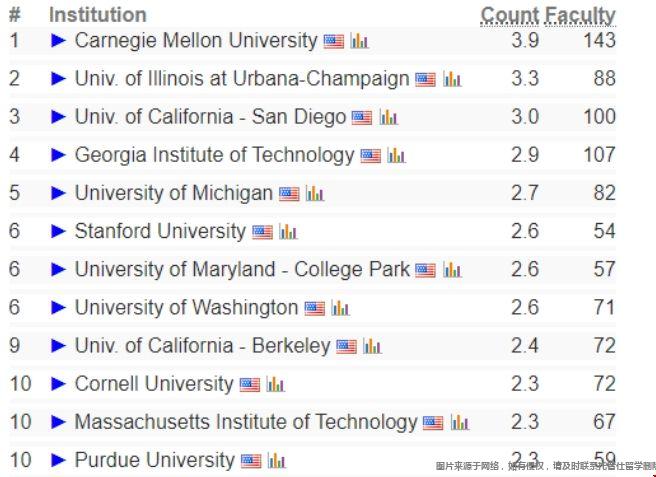This screenshot has width=656, height=477.
Task: Click the University of Michigan name
Action: click(174, 193)
